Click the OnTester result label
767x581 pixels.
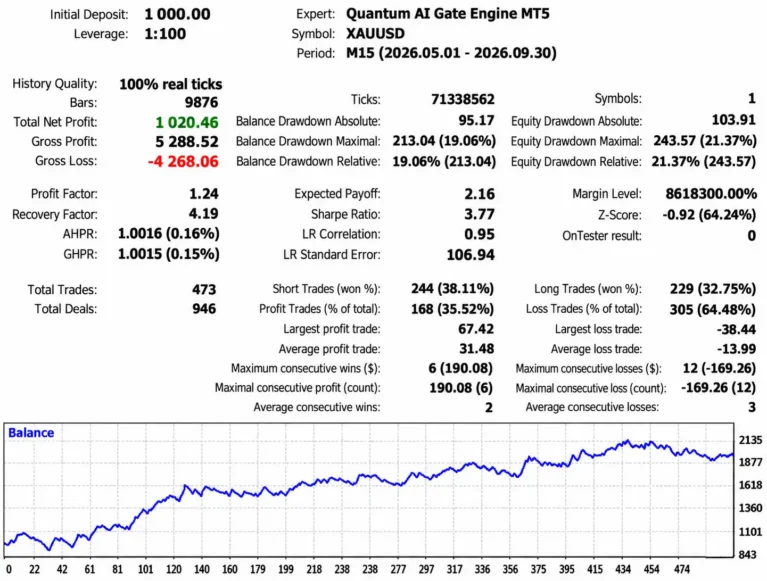(x=602, y=236)
